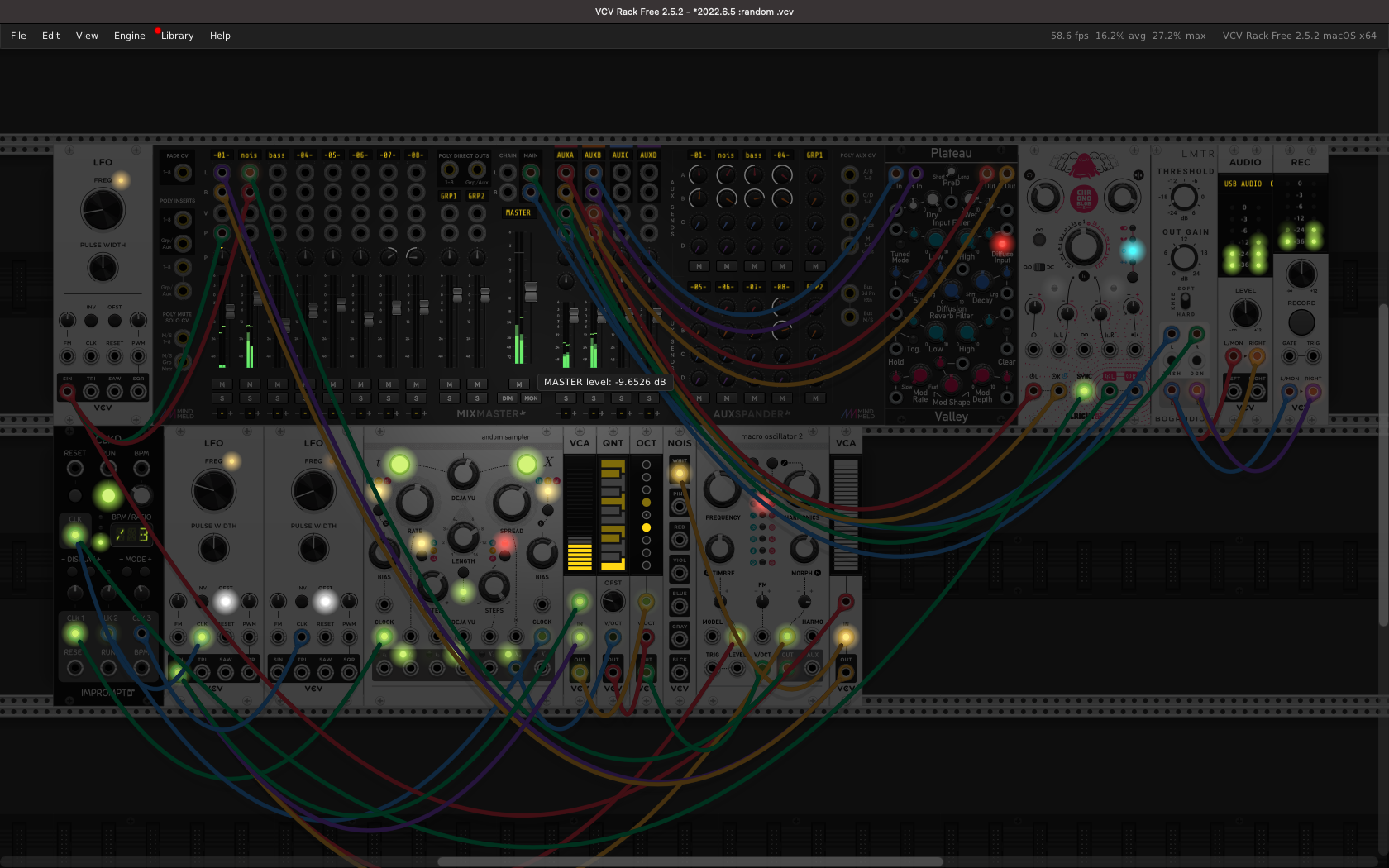Screen dimensions: 1389x868
Task: Open the -01- track label menu
Action: tap(222, 155)
